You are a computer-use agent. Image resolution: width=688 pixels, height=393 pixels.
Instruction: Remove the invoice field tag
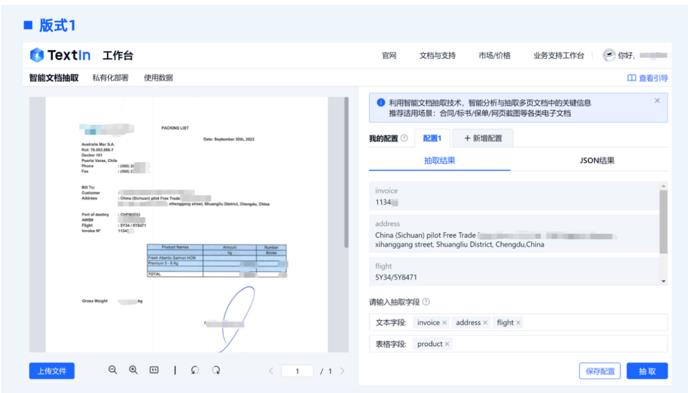[444, 323]
